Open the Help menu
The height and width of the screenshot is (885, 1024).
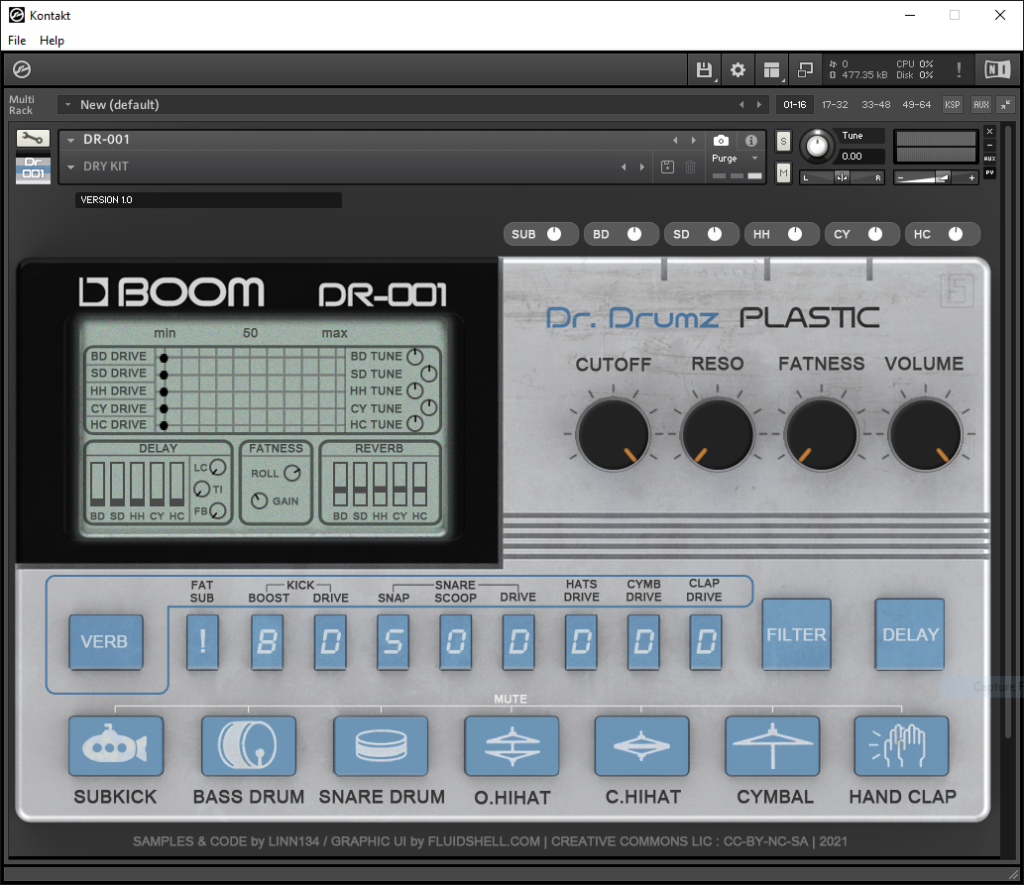click(52, 40)
